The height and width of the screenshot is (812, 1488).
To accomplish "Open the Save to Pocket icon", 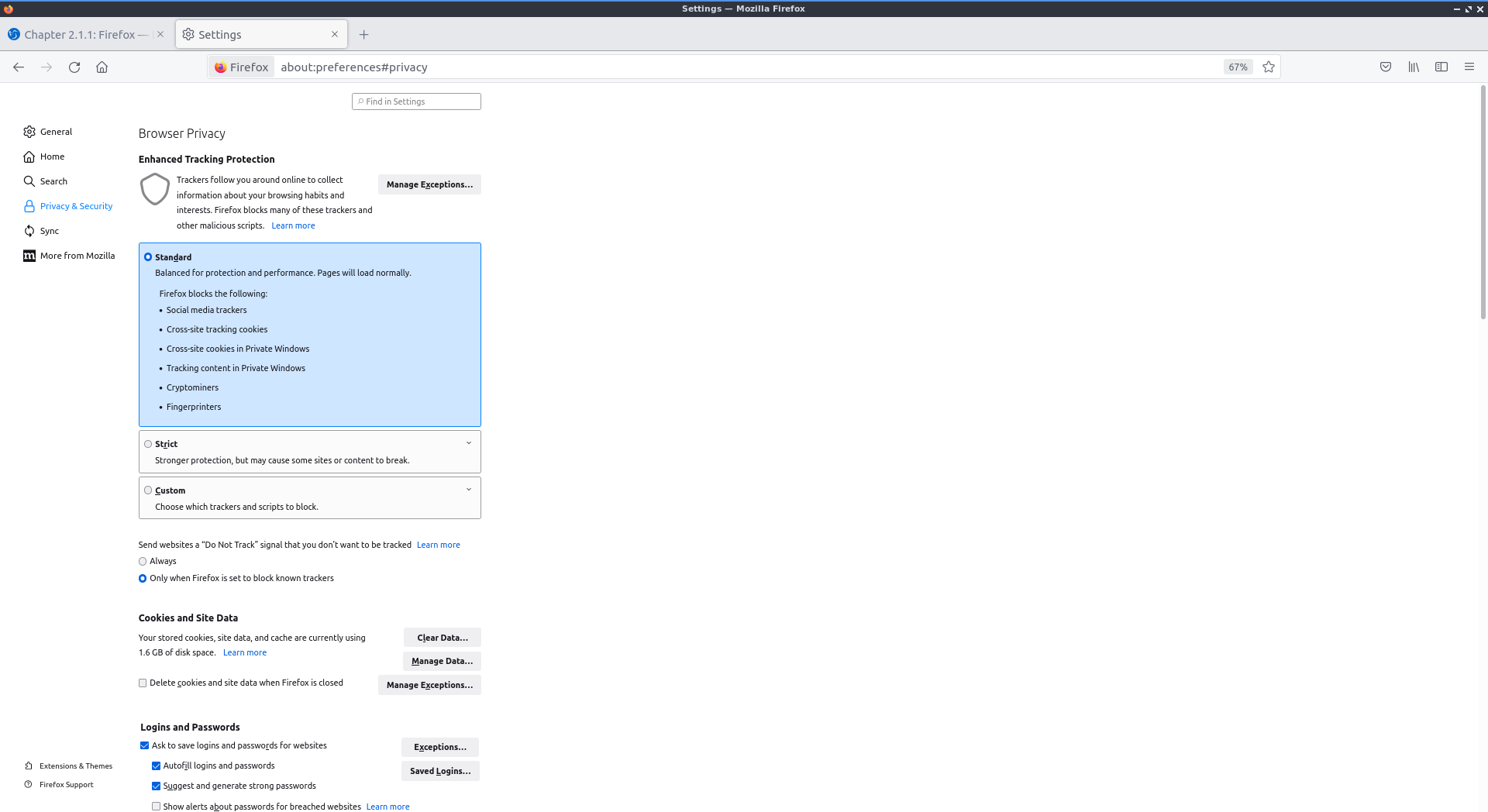I will [1386, 67].
